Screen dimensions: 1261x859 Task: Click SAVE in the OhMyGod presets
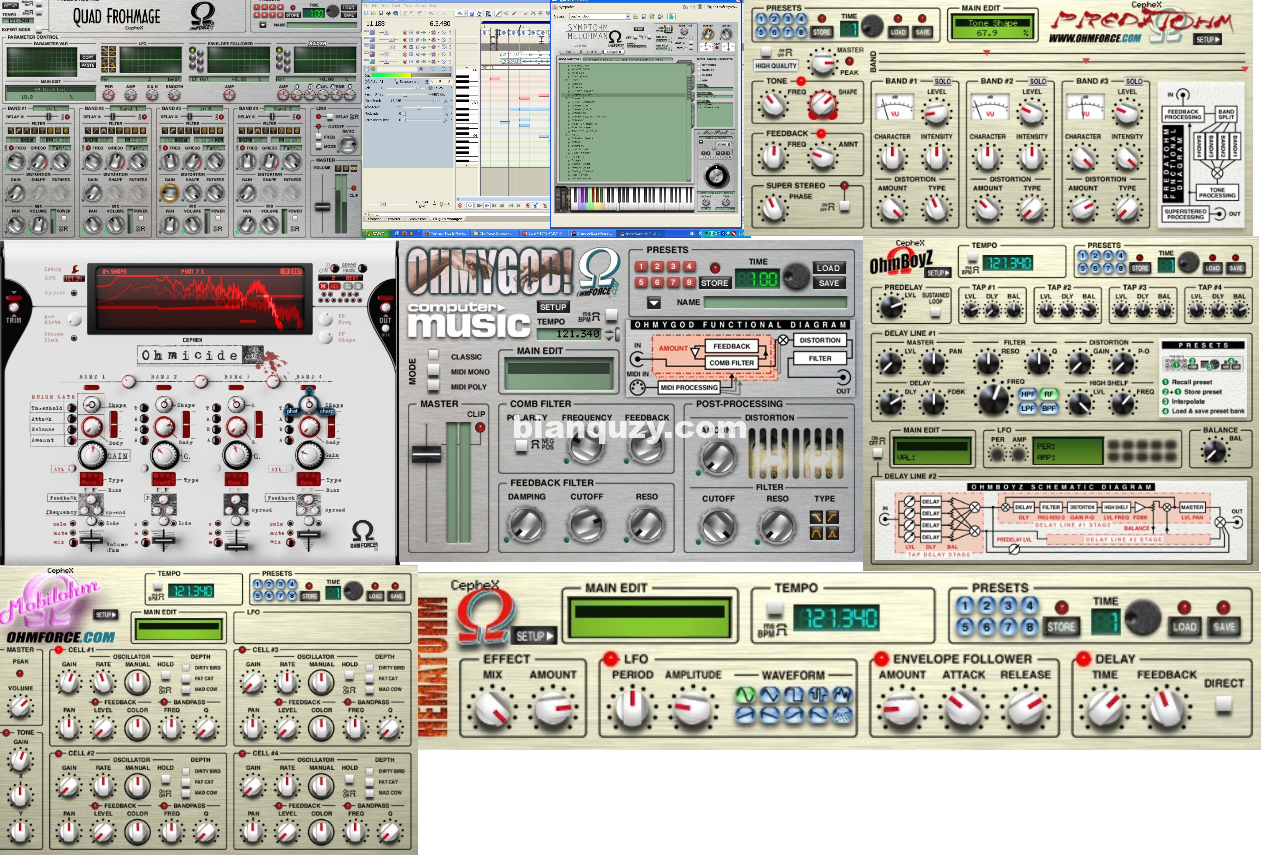pos(829,283)
